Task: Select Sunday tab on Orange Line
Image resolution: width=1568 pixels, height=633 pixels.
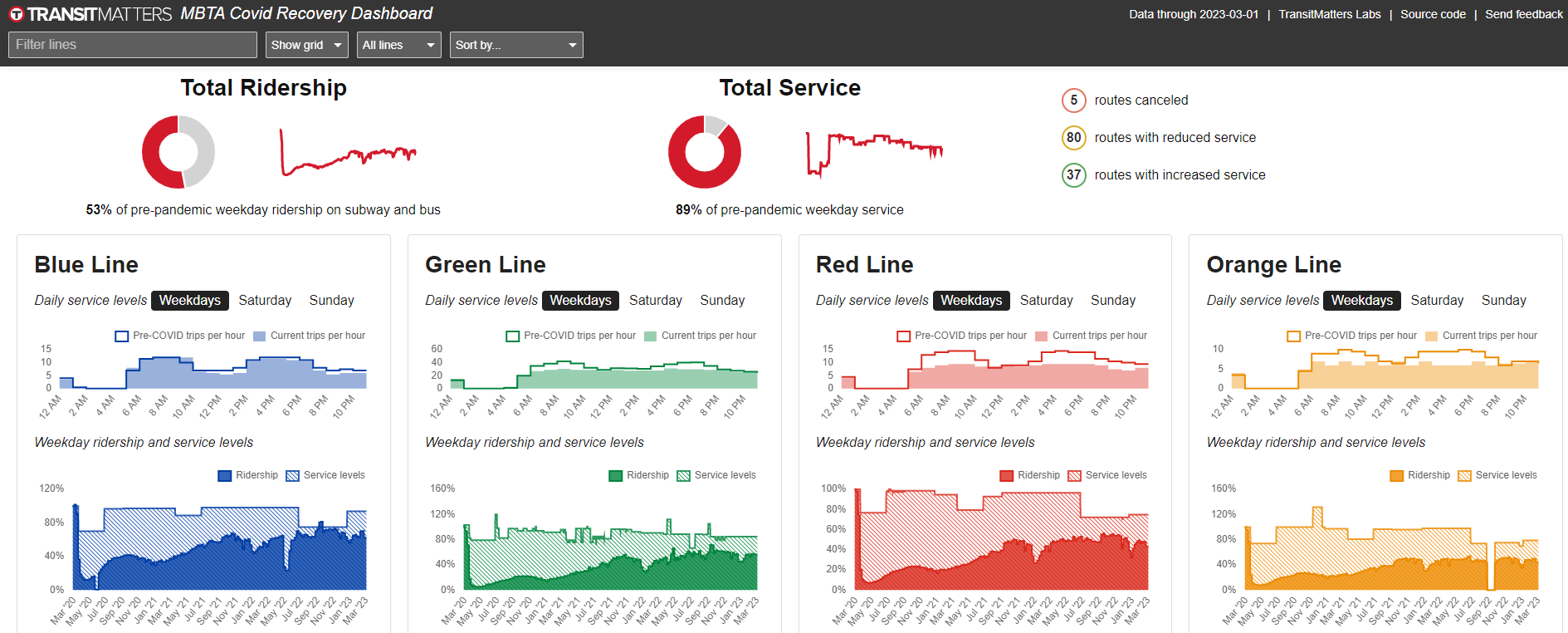Action: pyautogui.click(x=1503, y=301)
